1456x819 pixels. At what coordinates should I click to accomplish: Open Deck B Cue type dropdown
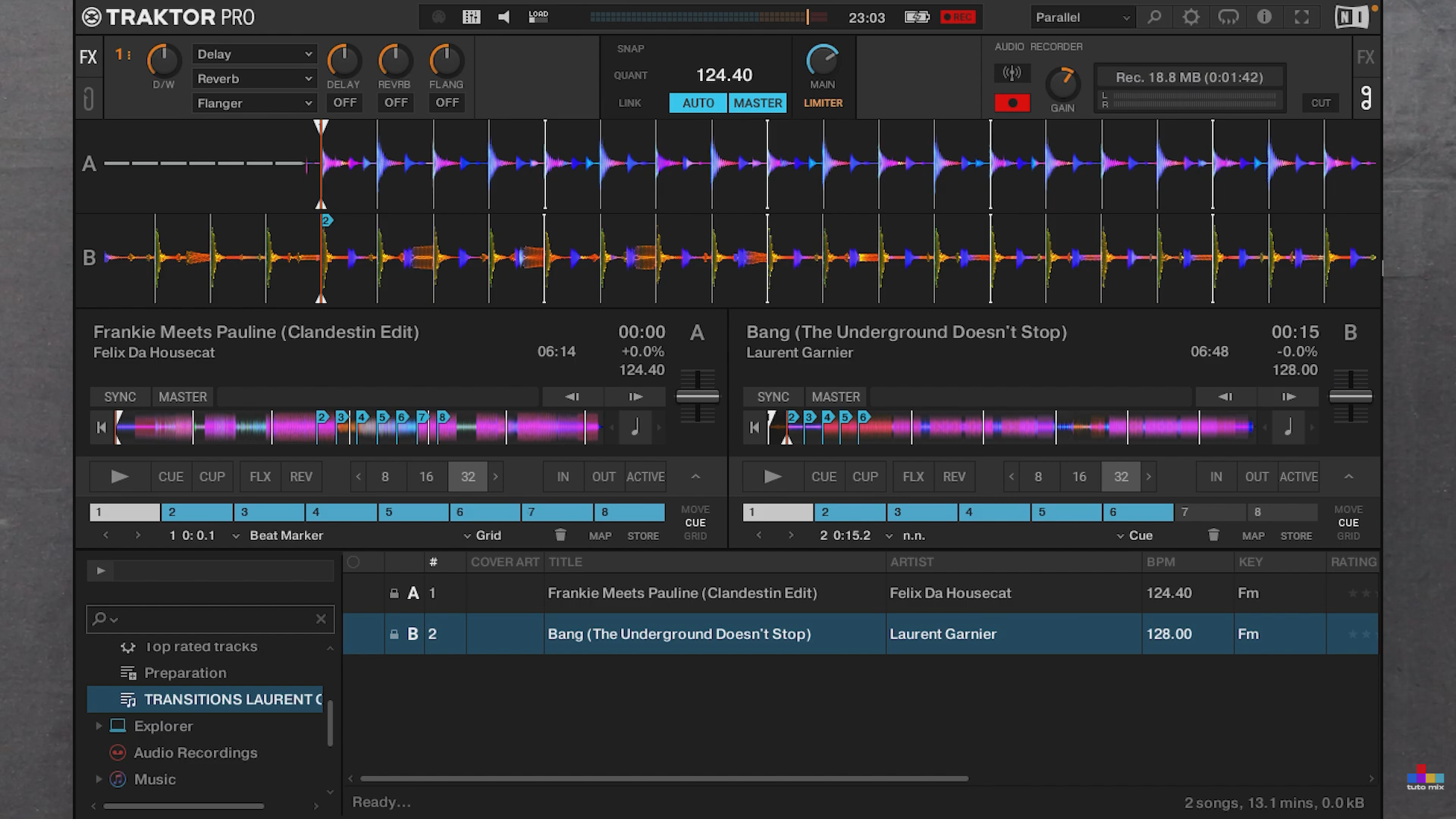[1134, 535]
